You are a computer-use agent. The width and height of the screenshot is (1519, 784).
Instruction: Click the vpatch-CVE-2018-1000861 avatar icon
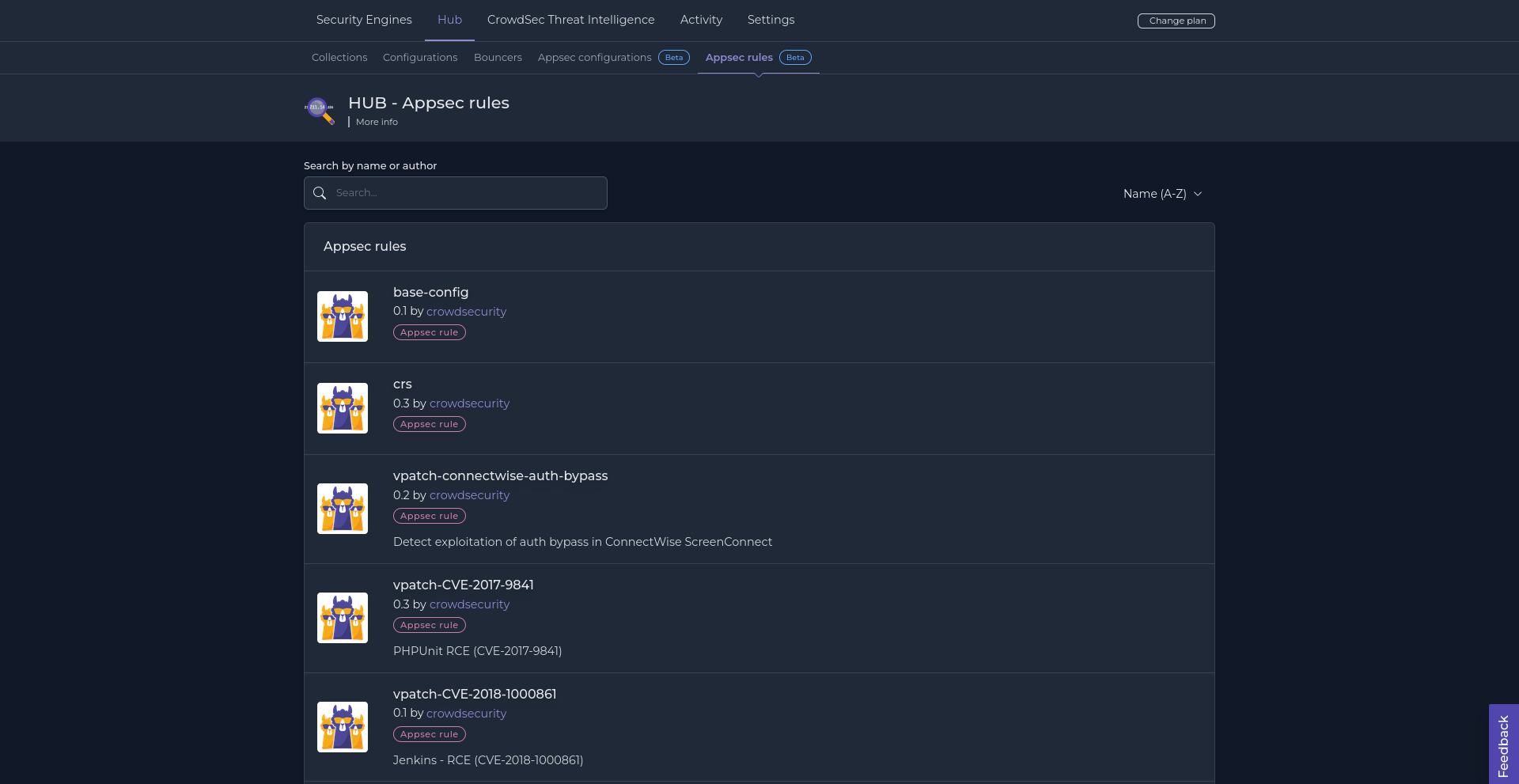tap(343, 727)
